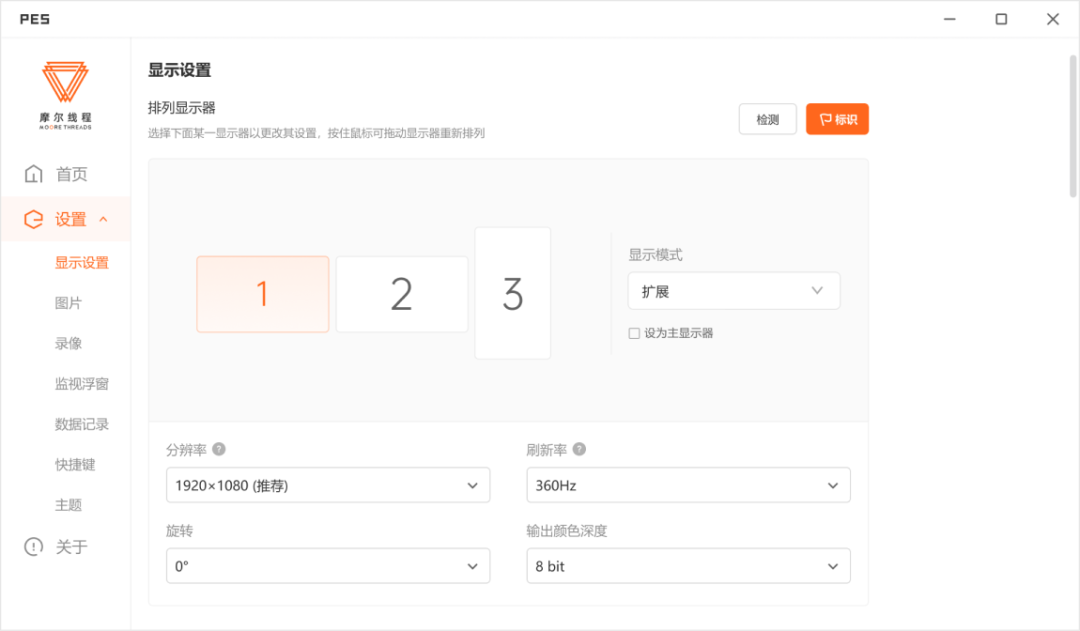The image size is (1080, 631).
Task: Minimize the PES window
Action: click(x=949, y=19)
